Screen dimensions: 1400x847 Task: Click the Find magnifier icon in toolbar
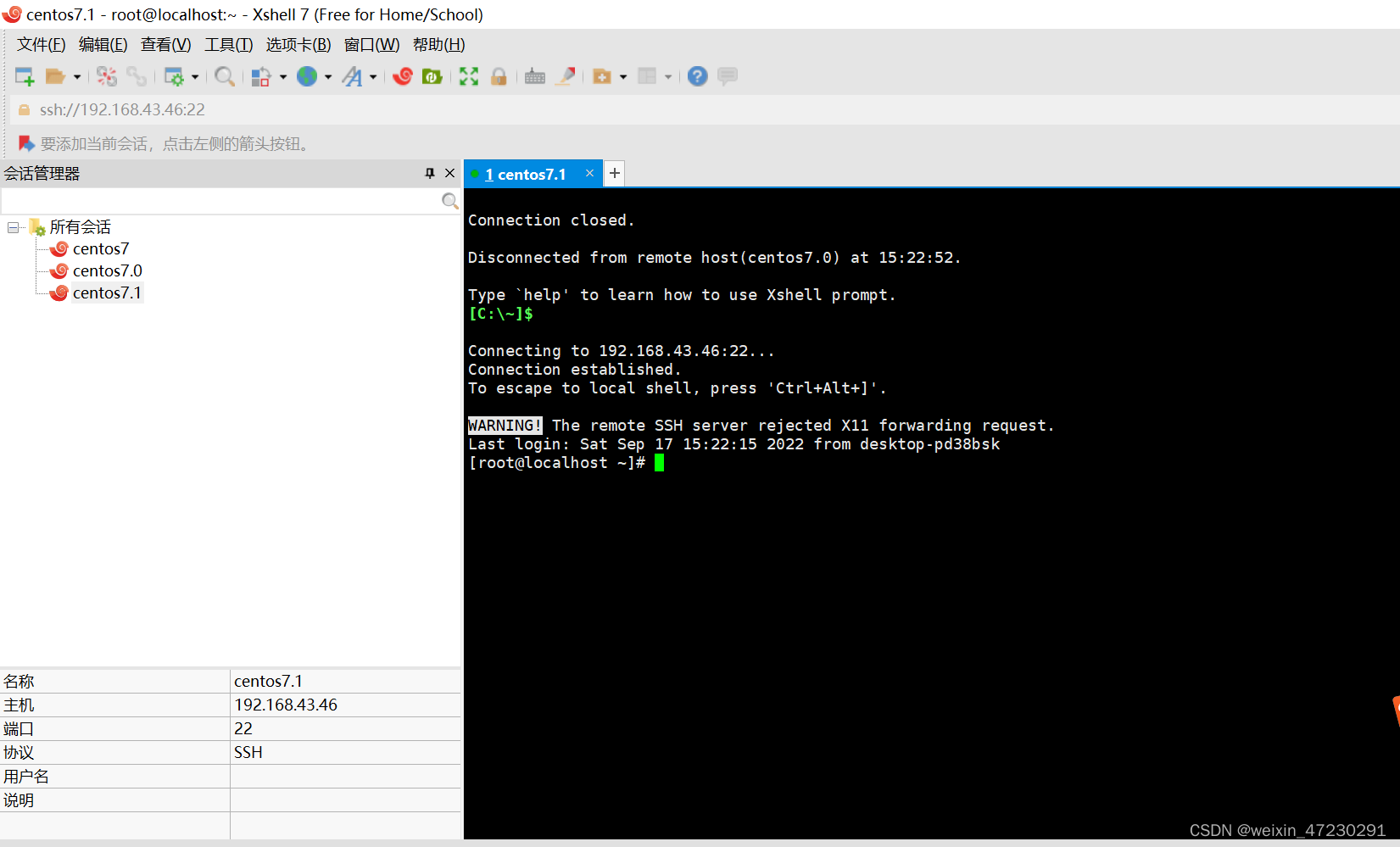coord(225,76)
